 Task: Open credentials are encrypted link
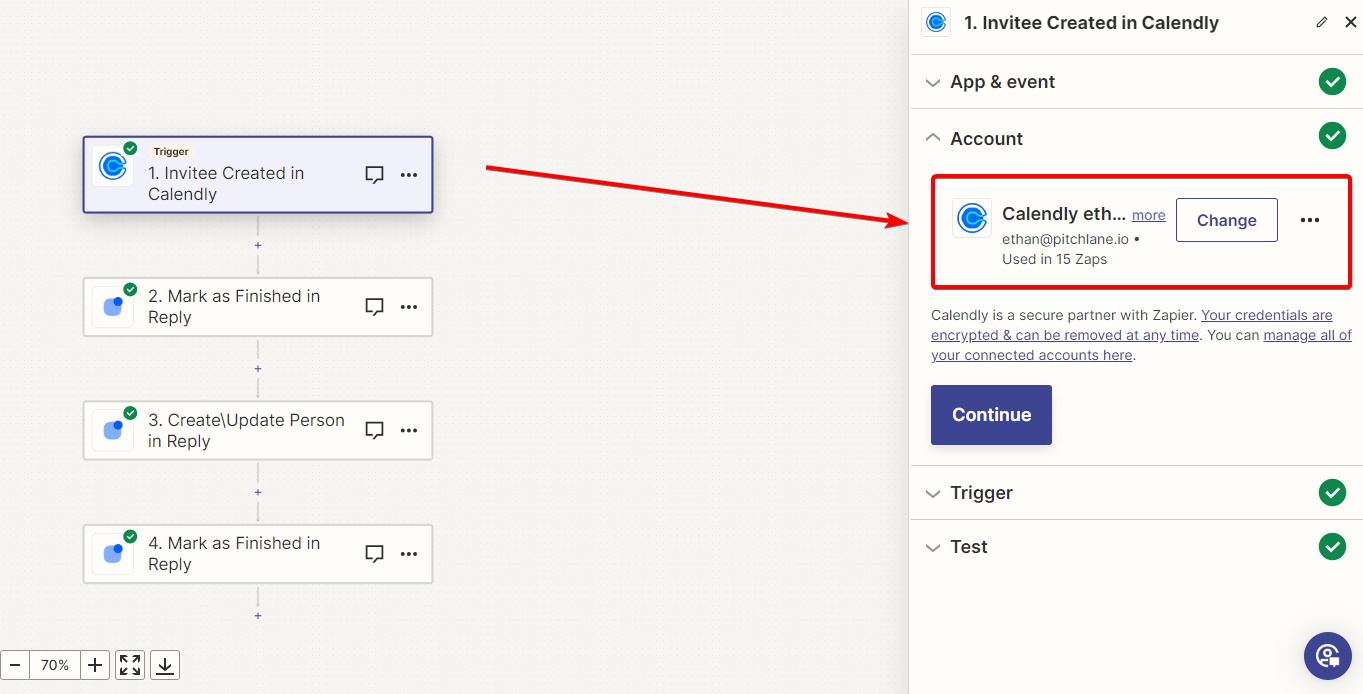1132,325
